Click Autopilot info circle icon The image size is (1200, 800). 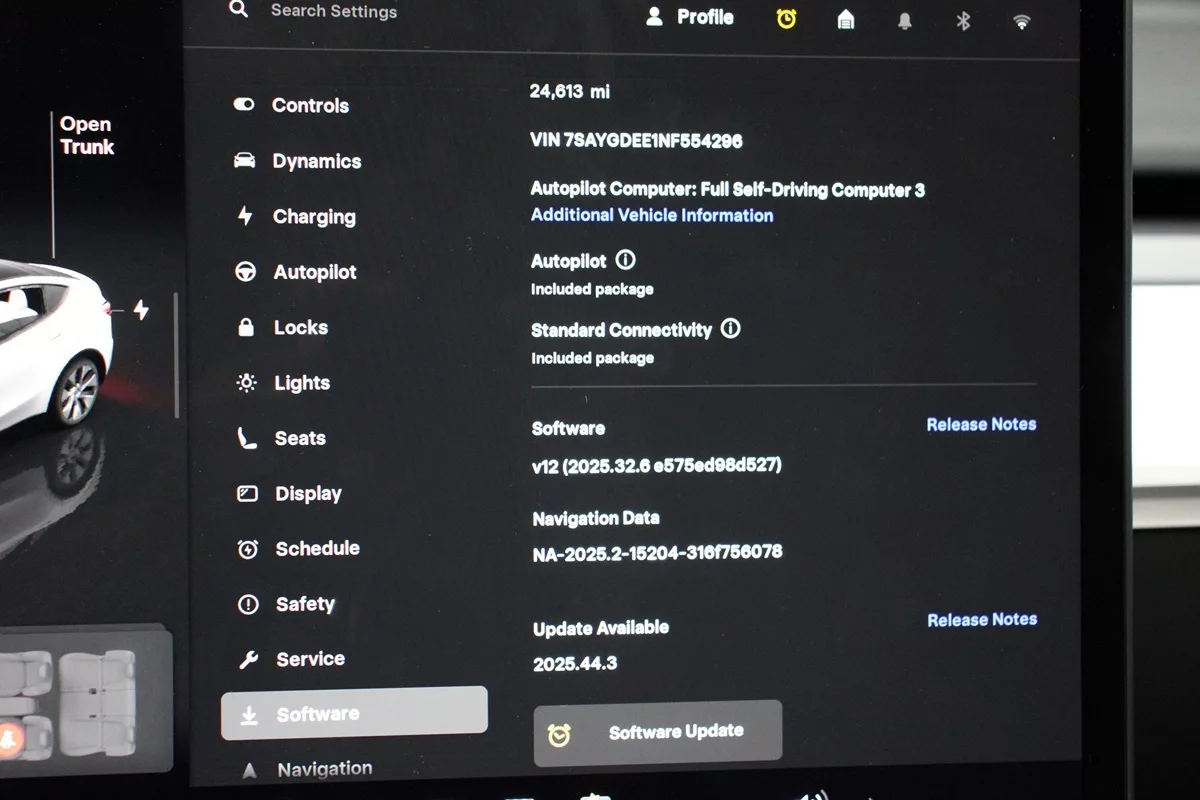[x=625, y=260]
